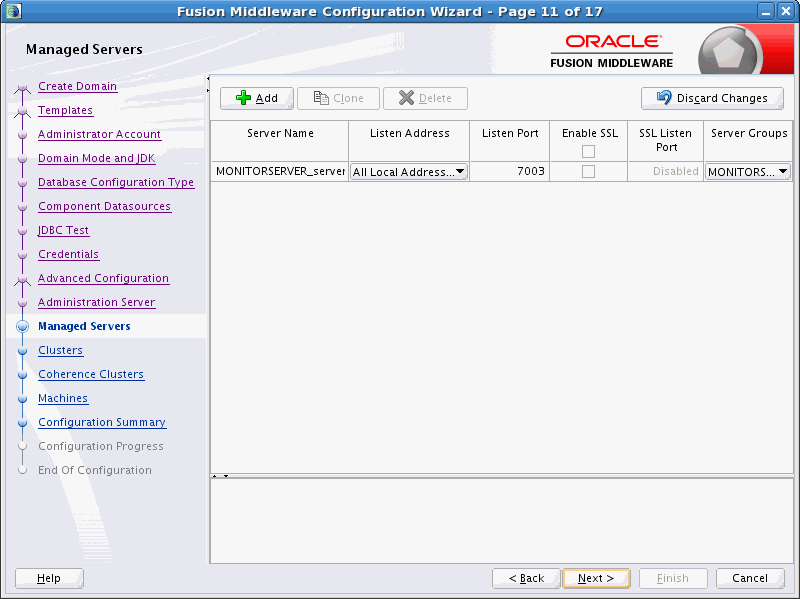This screenshot has width=800, height=599.
Task: Open the Server Groups MONITORS dropdown
Action: [748, 172]
